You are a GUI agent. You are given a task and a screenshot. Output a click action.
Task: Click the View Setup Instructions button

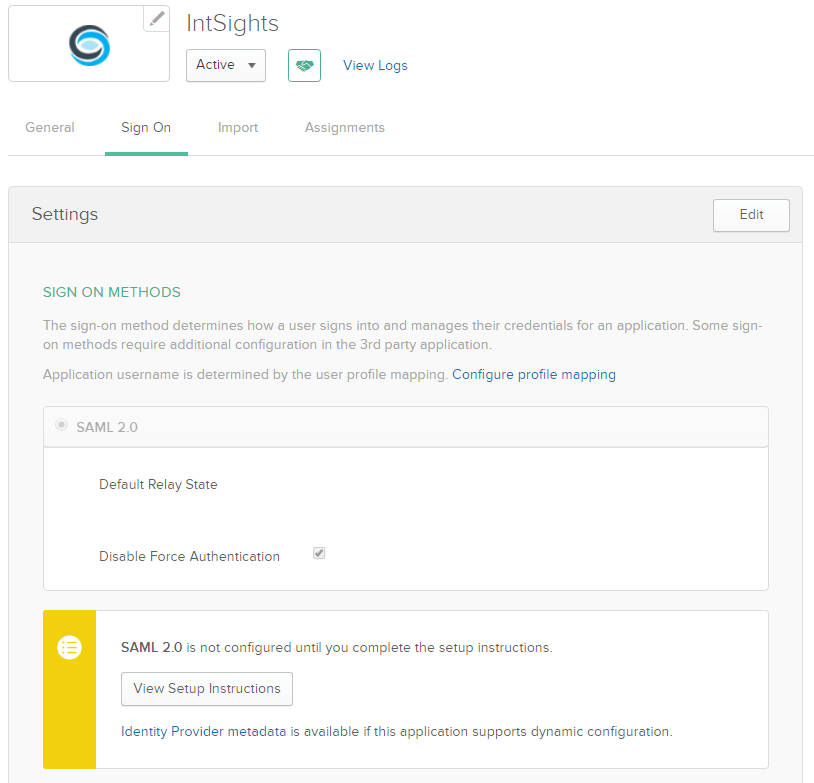[207, 689]
